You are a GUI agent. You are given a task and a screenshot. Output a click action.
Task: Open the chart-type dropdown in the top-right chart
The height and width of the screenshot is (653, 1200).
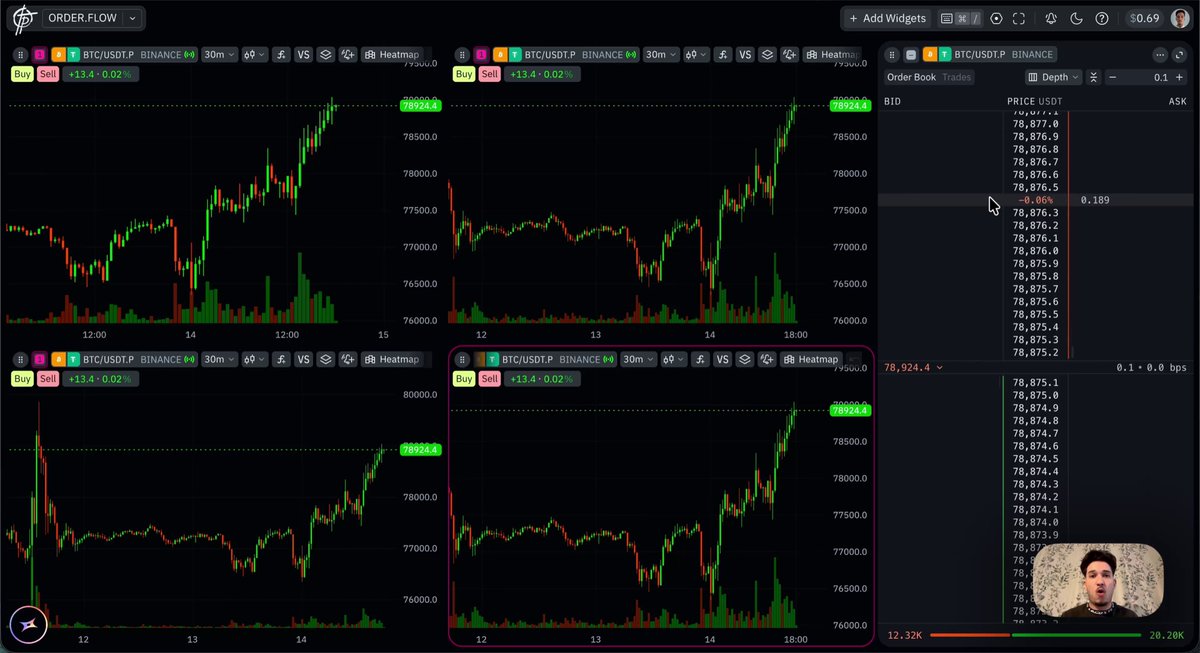pos(696,54)
